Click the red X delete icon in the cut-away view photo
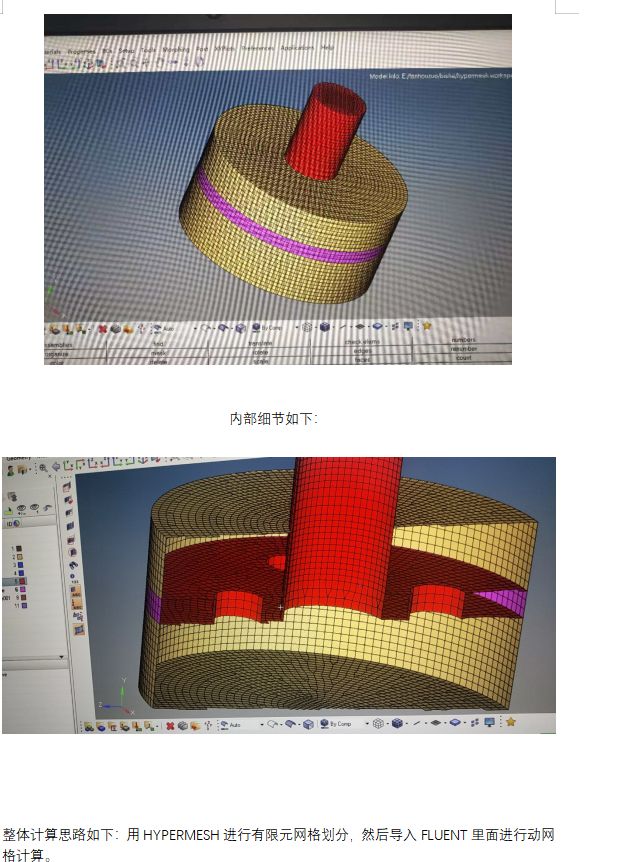This screenshot has width=632, height=862. tap(170, 726)
